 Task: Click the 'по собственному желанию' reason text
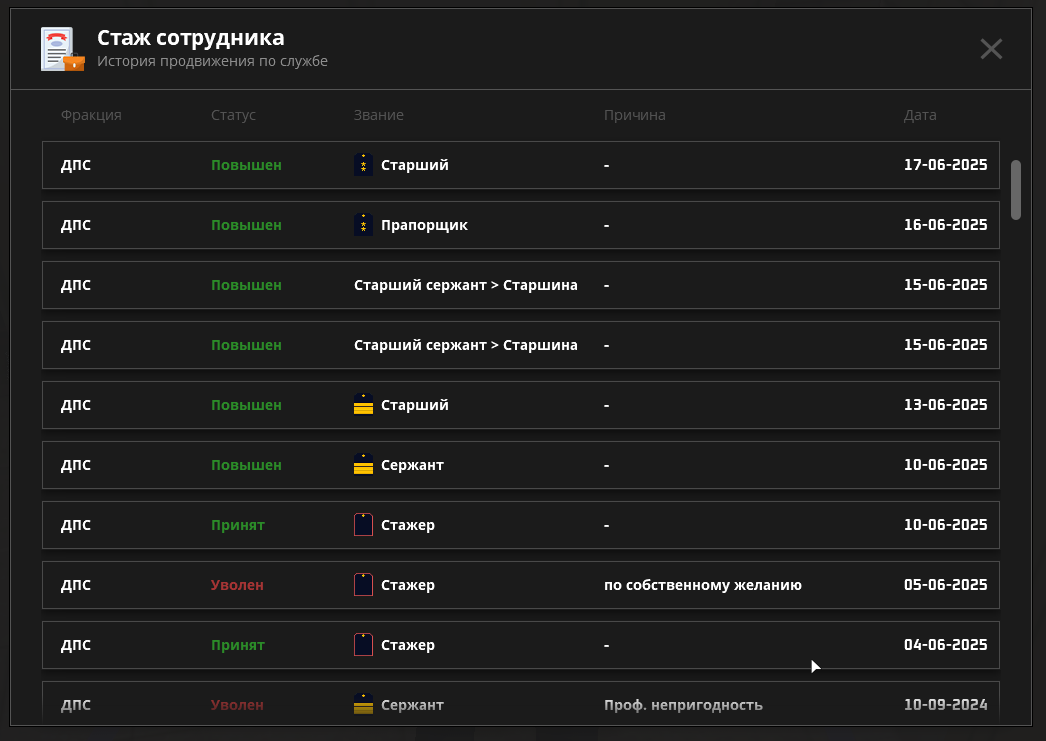[x=702, y=585]
